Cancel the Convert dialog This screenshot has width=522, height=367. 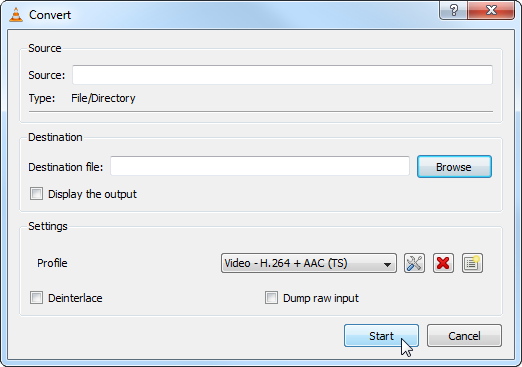tap(464, 336)
